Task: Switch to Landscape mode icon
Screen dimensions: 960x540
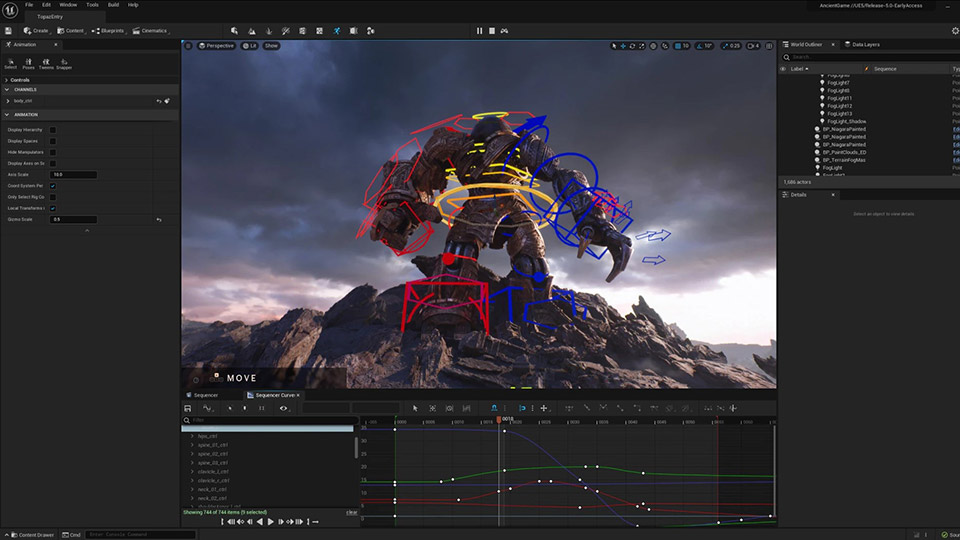Action: tap(252, 31)
